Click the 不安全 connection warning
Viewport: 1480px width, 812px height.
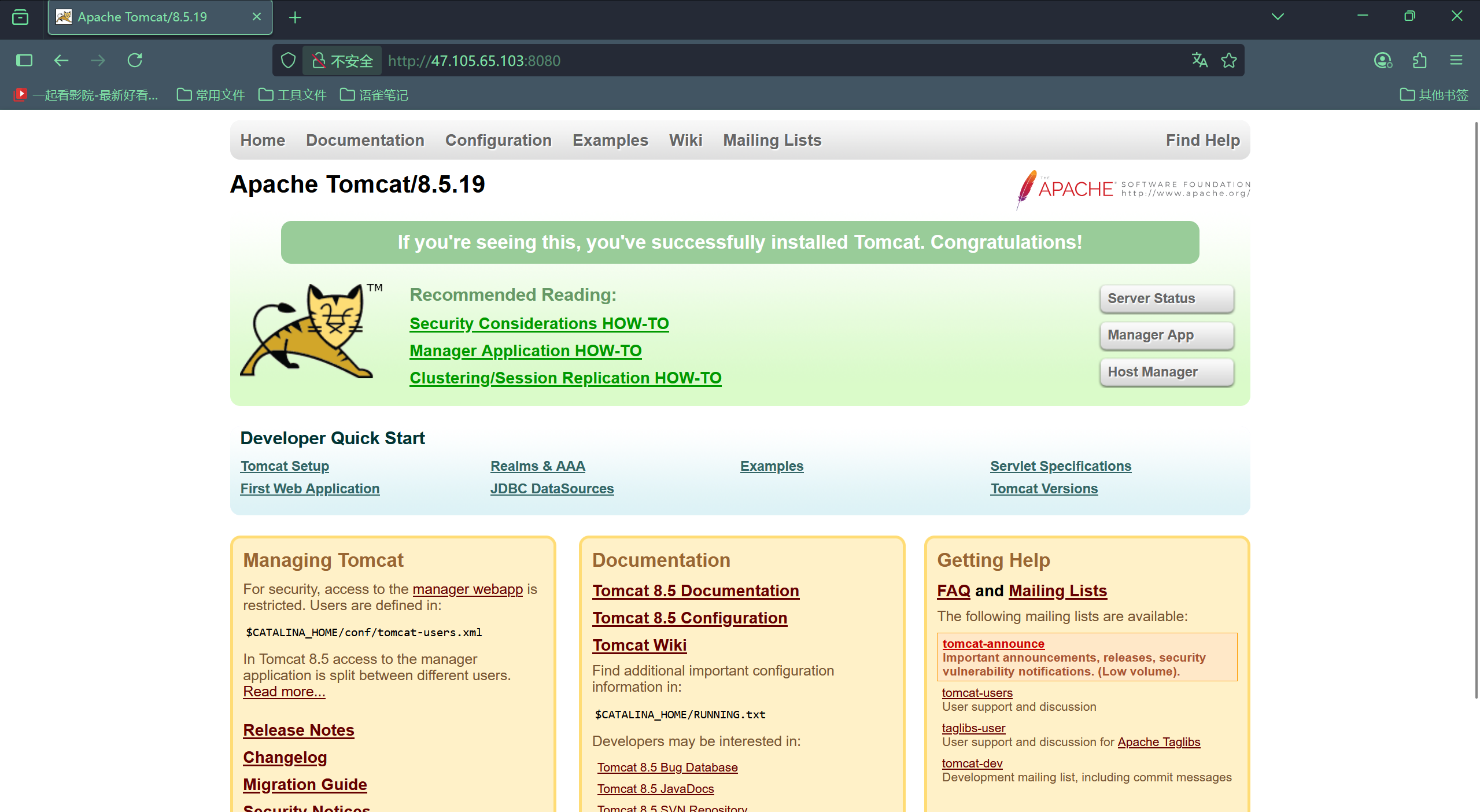[342, 61]
